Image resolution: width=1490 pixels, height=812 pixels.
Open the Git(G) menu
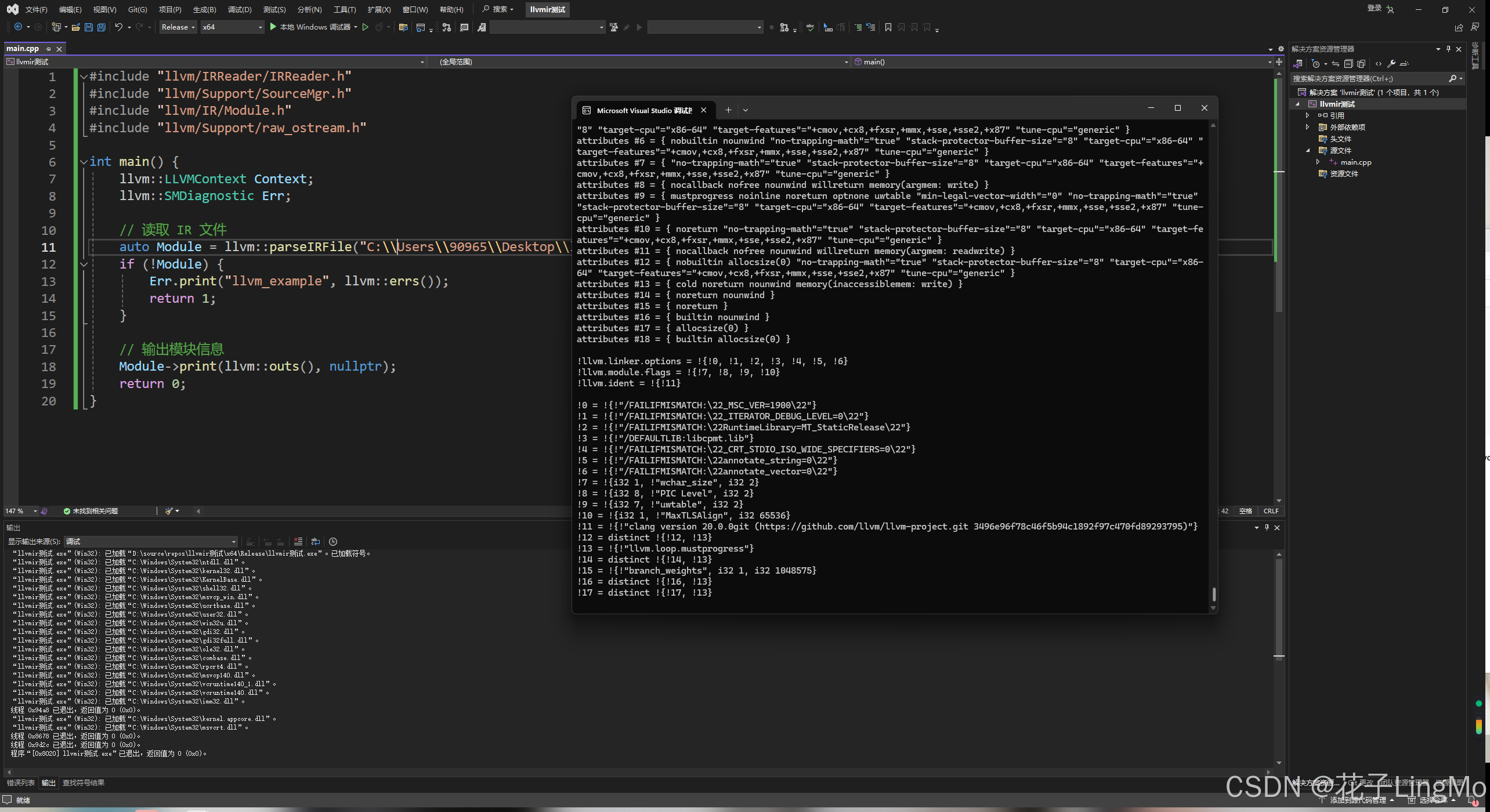[x=138, y=9]
